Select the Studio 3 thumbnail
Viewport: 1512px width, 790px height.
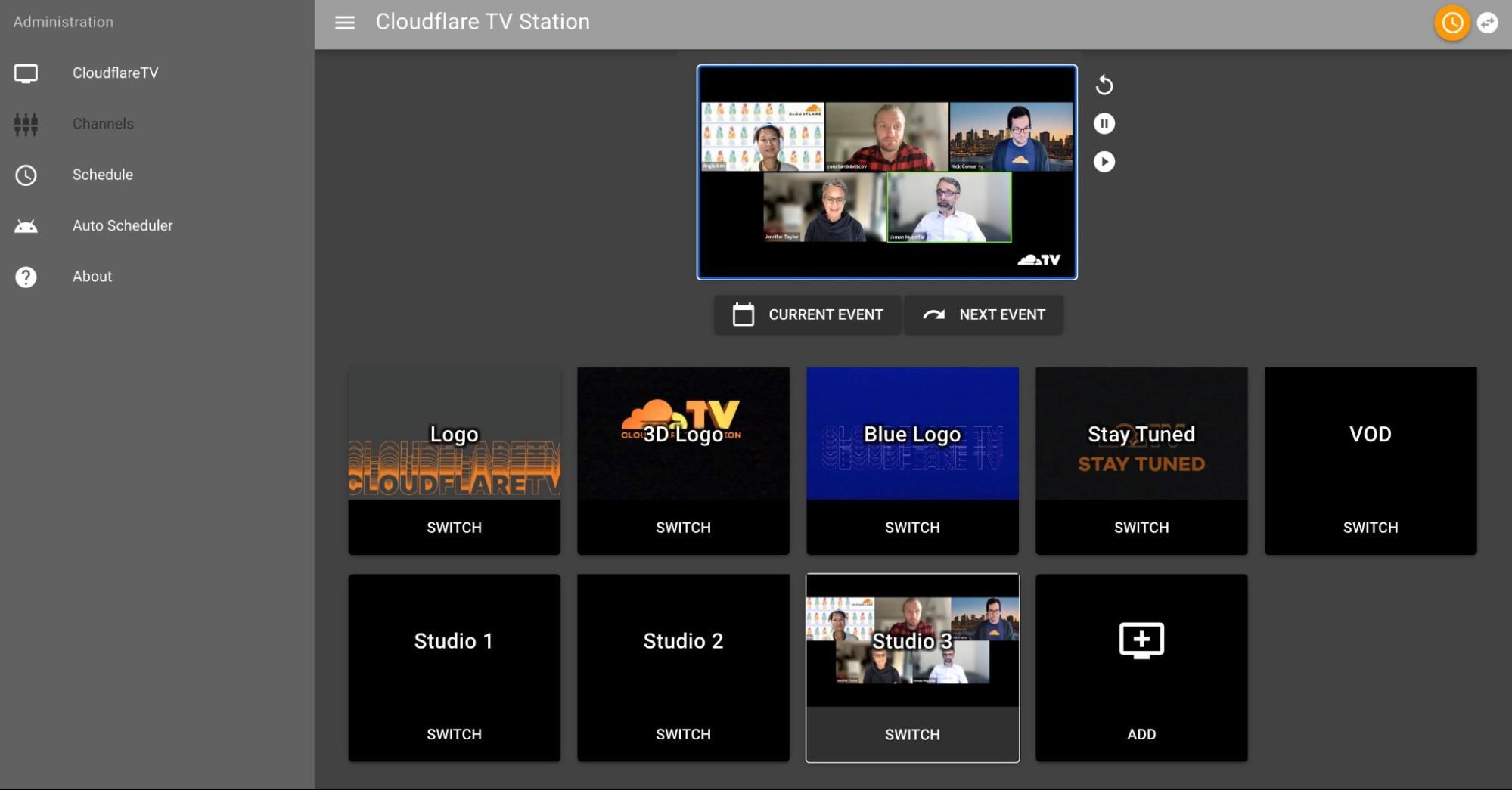[x=912, y=640]
